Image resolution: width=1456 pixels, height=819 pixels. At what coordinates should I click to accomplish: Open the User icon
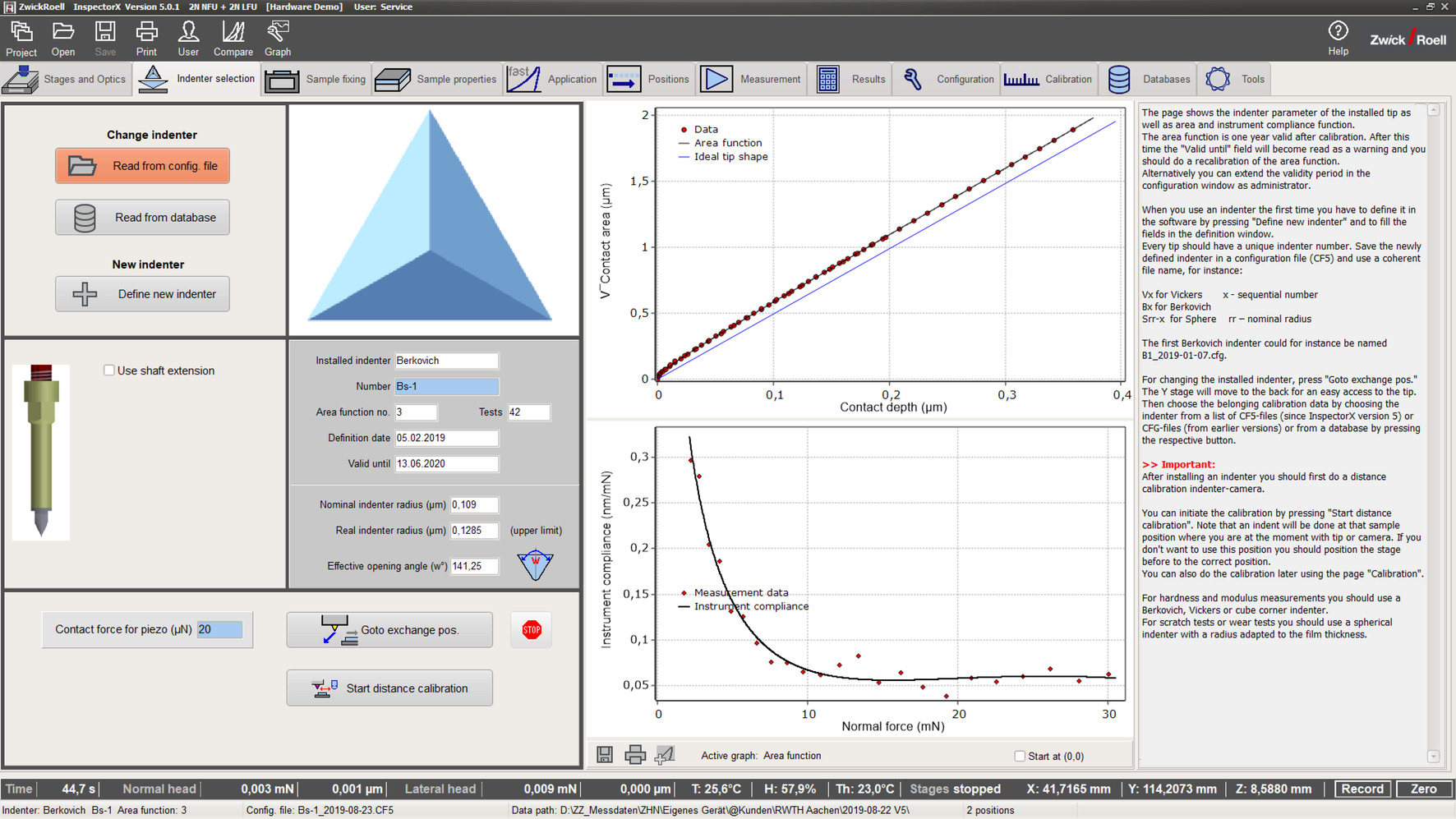coord(188,39)
